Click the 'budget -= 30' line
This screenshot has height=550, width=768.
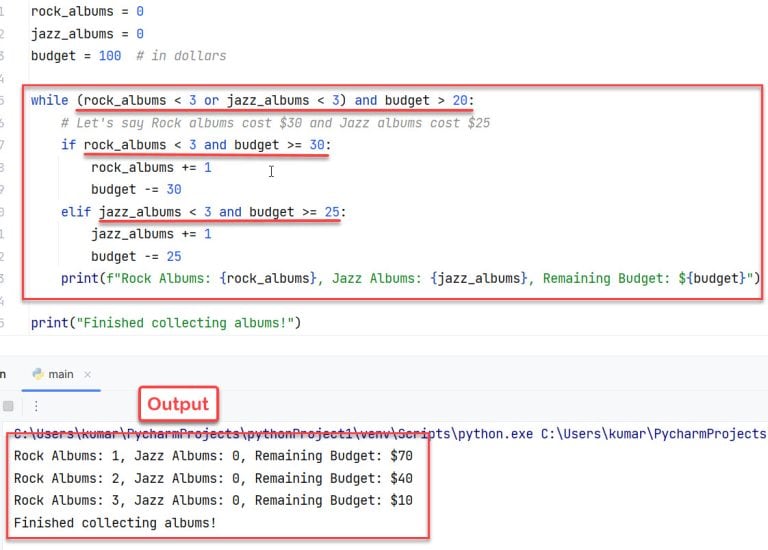(x=136, y=190)
